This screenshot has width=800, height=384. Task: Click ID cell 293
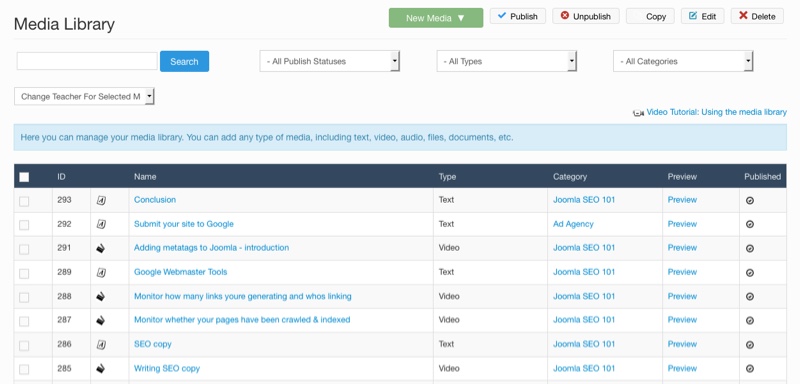click(64, 200)
